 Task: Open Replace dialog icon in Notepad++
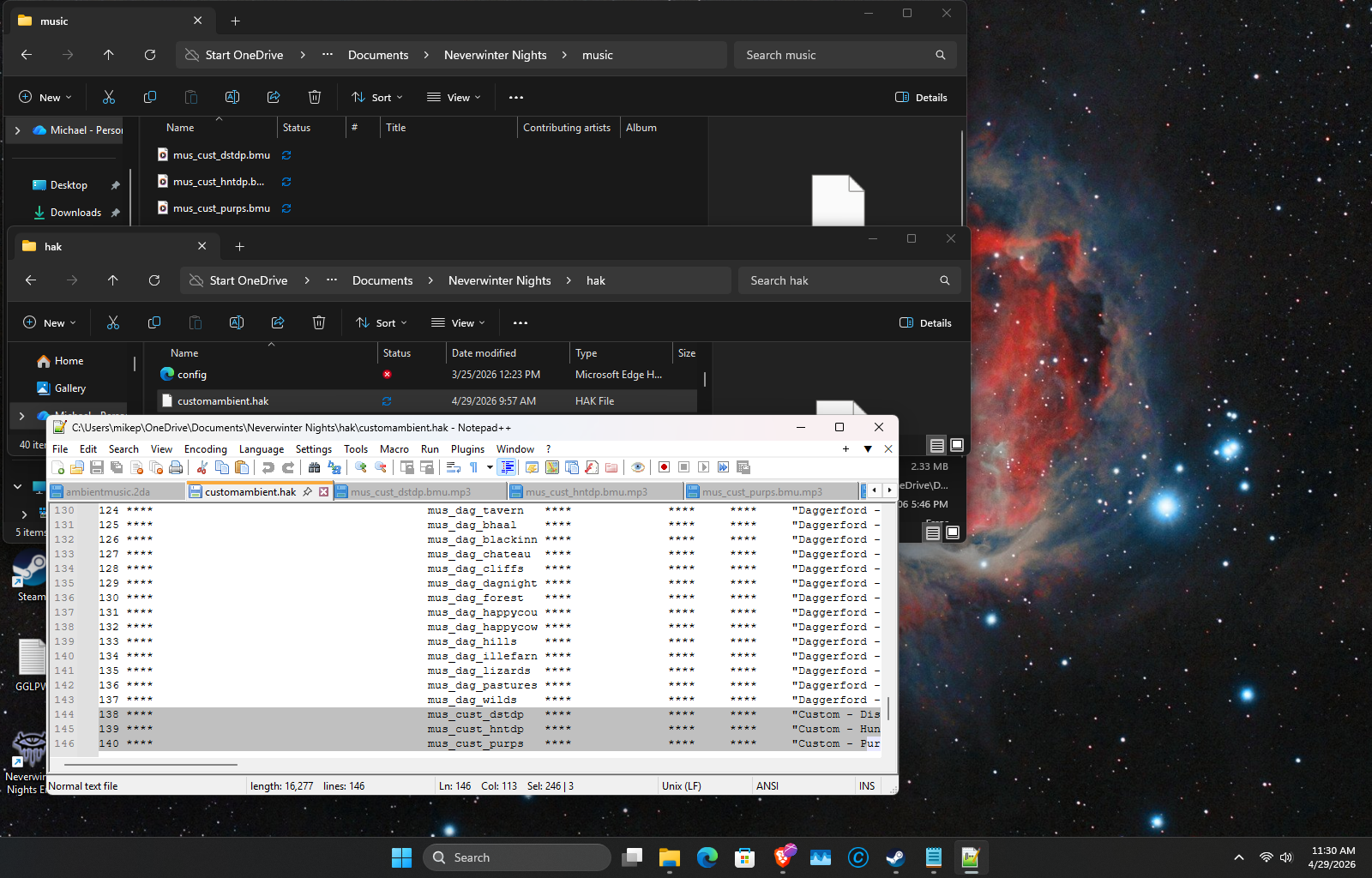[334, 467]
